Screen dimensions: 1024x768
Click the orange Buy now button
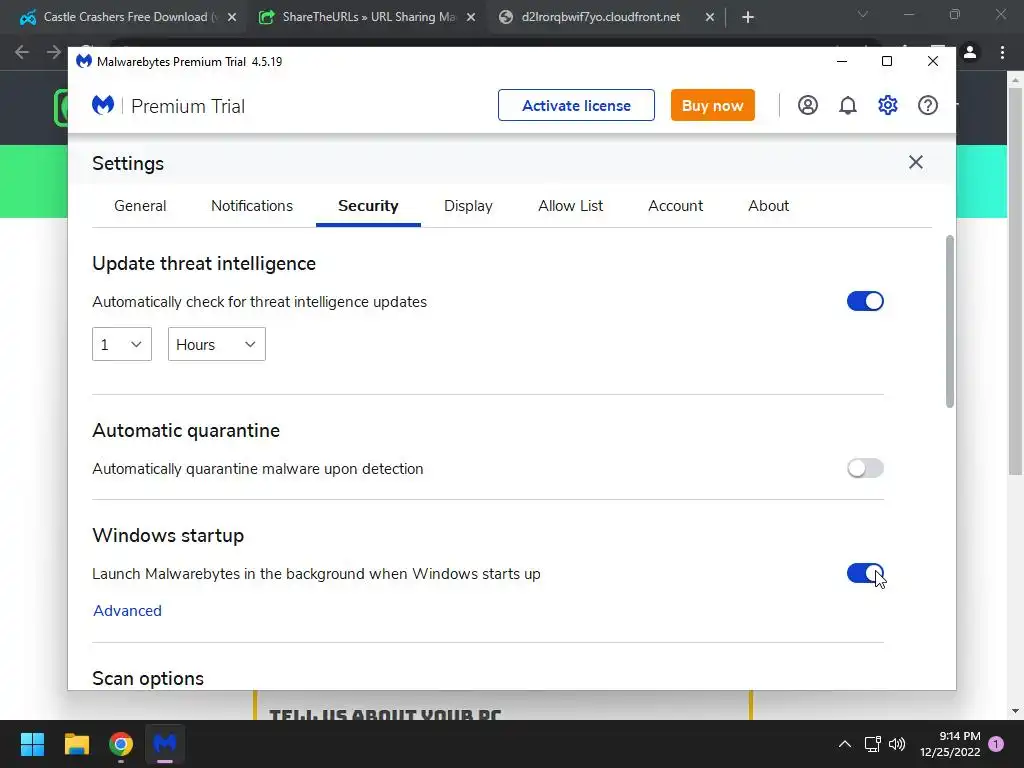coord(712,105)
